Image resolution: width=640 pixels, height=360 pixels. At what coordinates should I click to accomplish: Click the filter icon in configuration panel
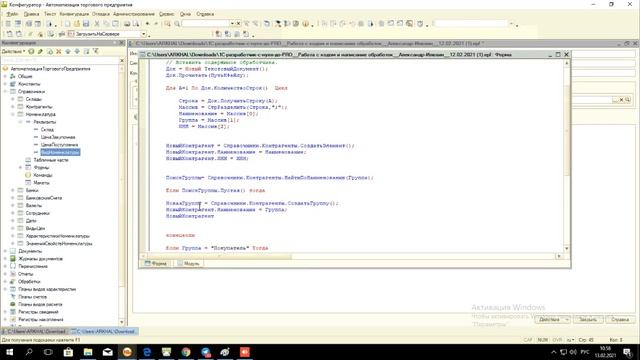96,51
